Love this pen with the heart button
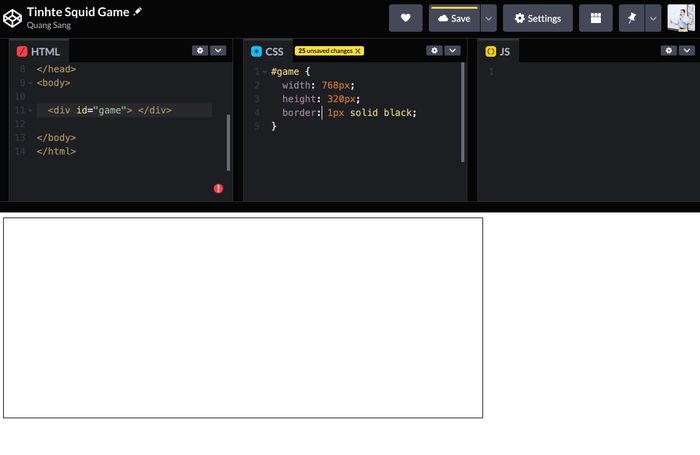 [x=405, y=18]
